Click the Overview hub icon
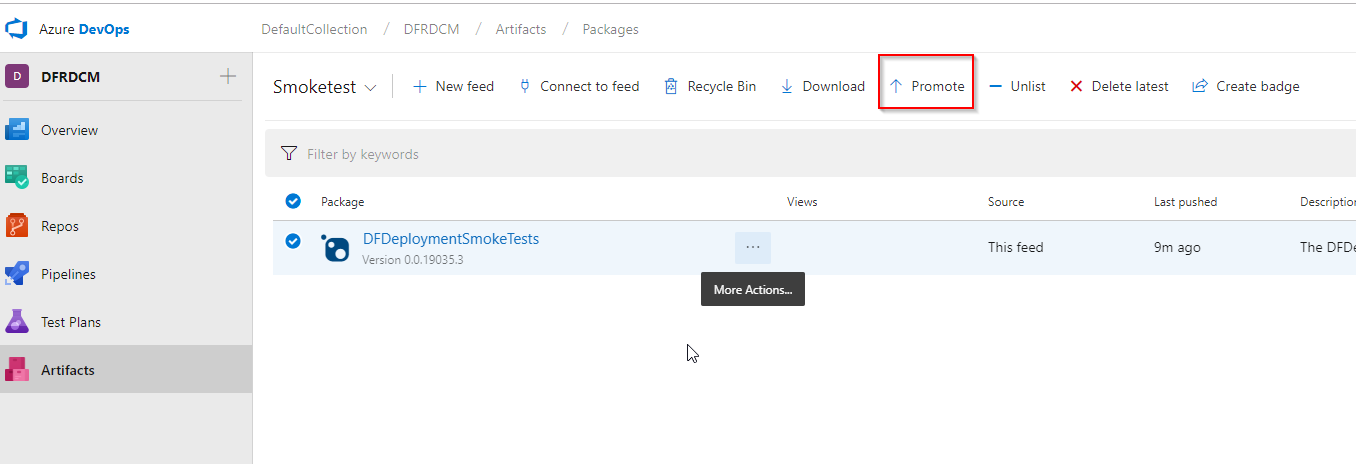 click(17, 130)
